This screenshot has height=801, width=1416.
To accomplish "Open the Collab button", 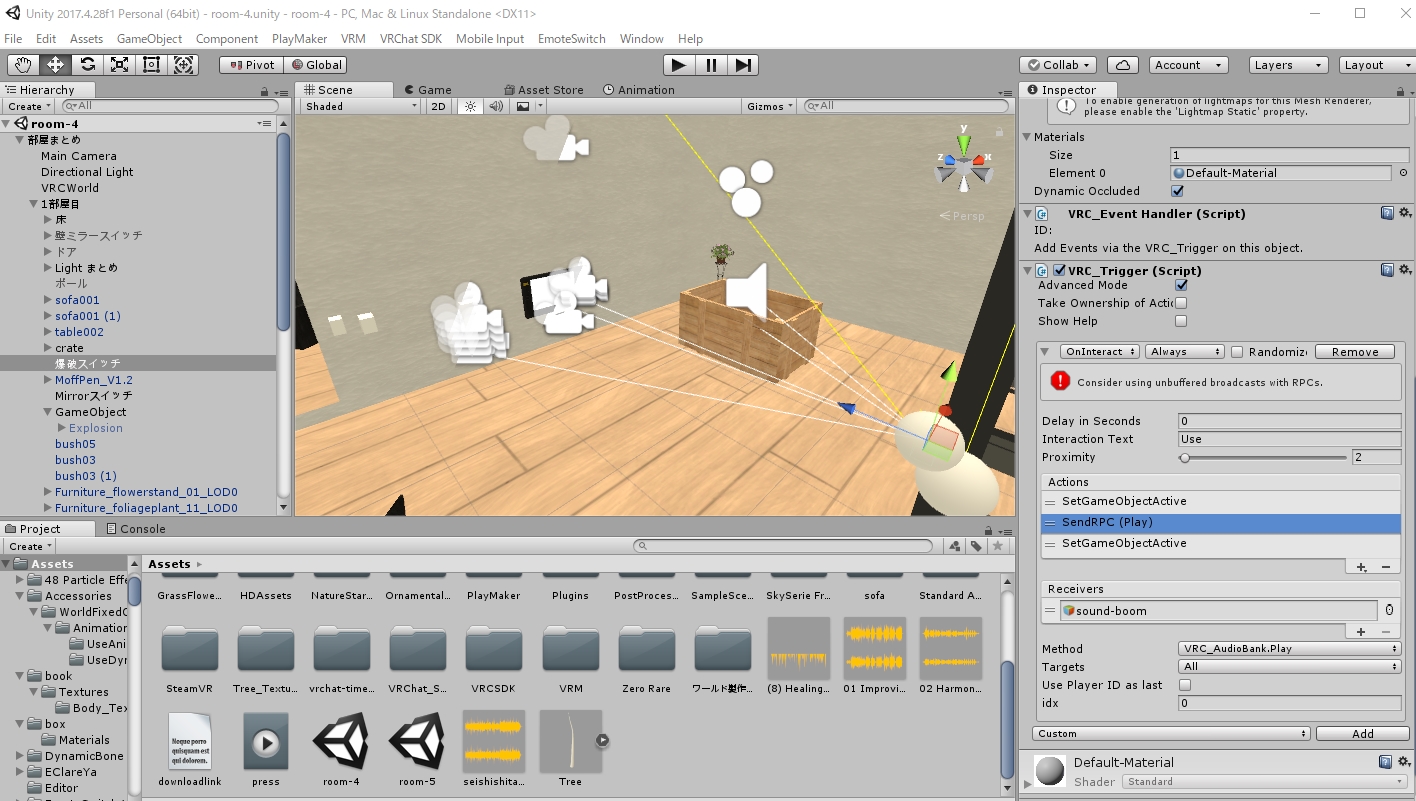I will click(1060, 65).
